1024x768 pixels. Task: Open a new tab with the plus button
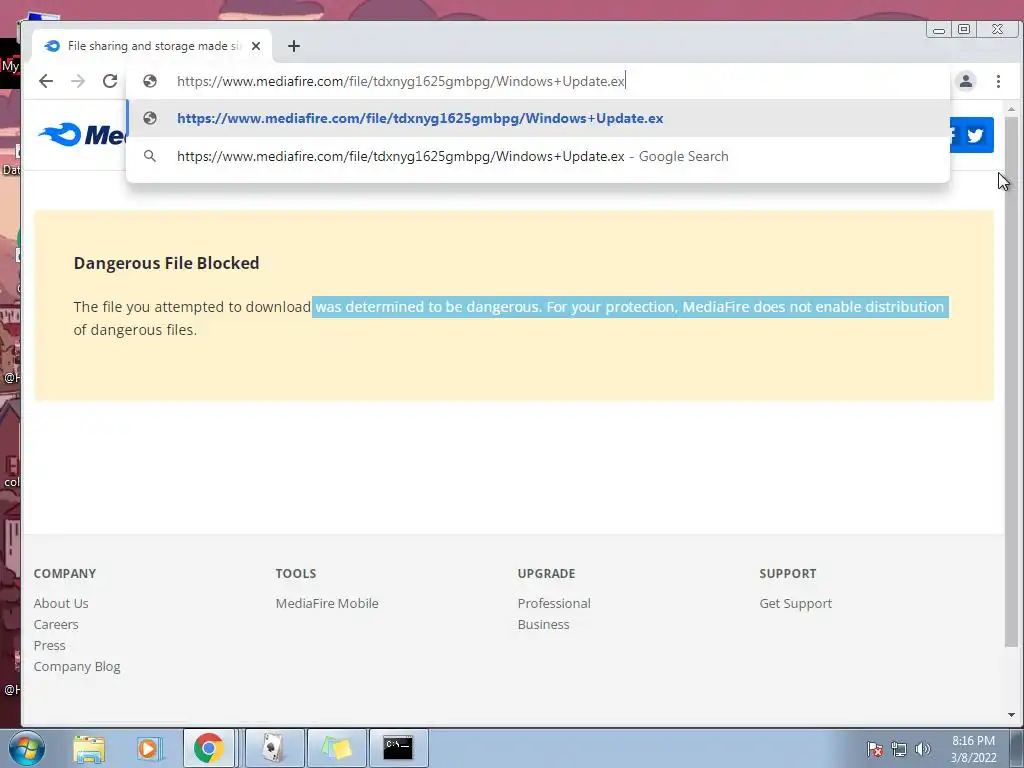click(294, 46)
